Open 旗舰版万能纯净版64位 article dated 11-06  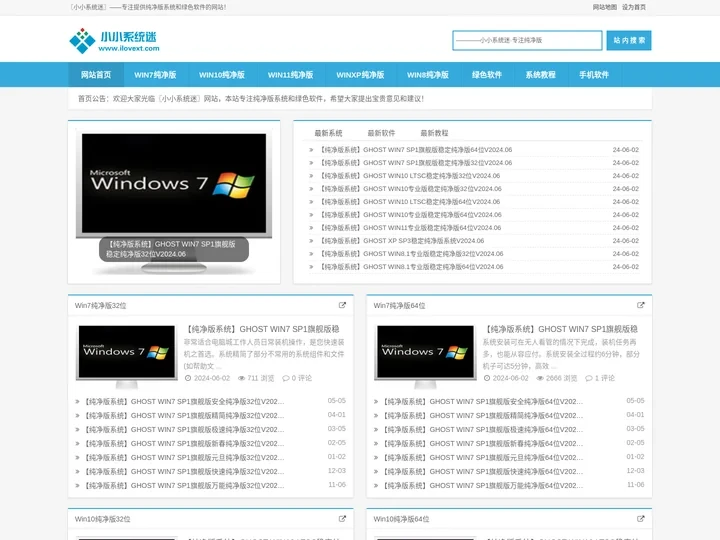click(x=483, y=485)
